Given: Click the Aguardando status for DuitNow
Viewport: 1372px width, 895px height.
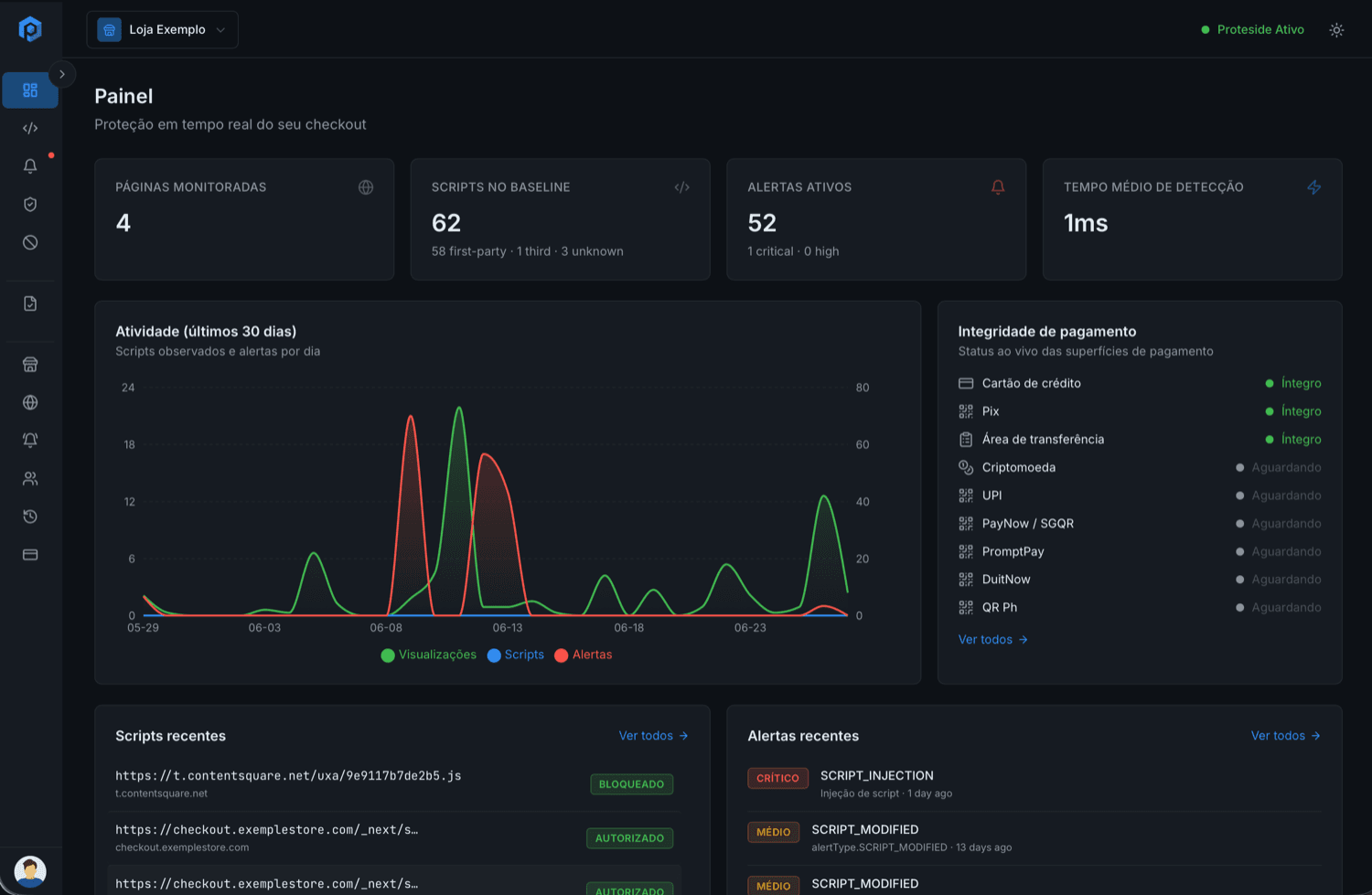Looking at the screenshot, I should (x=1278, y=580).
